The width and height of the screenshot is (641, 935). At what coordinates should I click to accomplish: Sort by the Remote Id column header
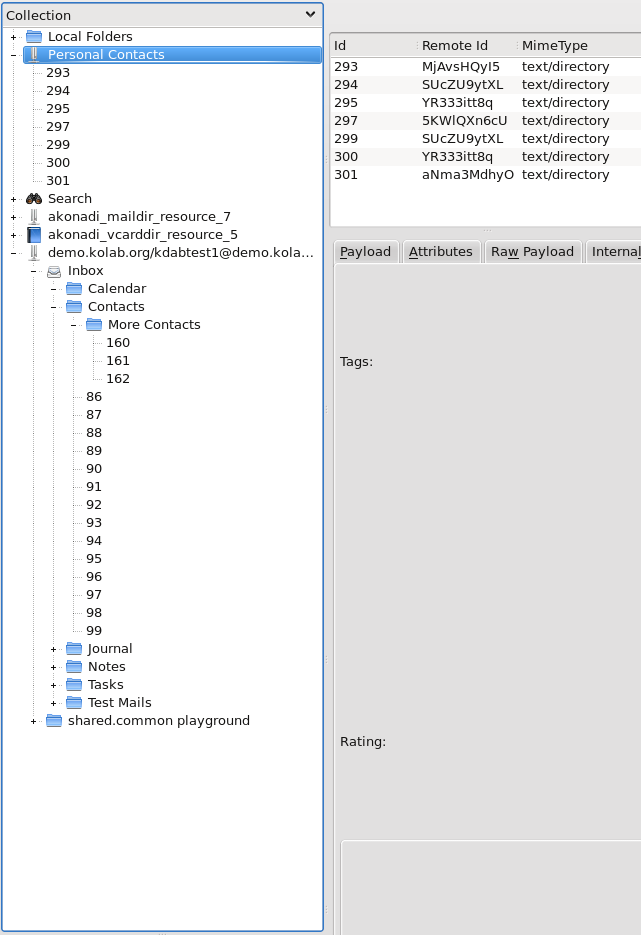(455, 46)
